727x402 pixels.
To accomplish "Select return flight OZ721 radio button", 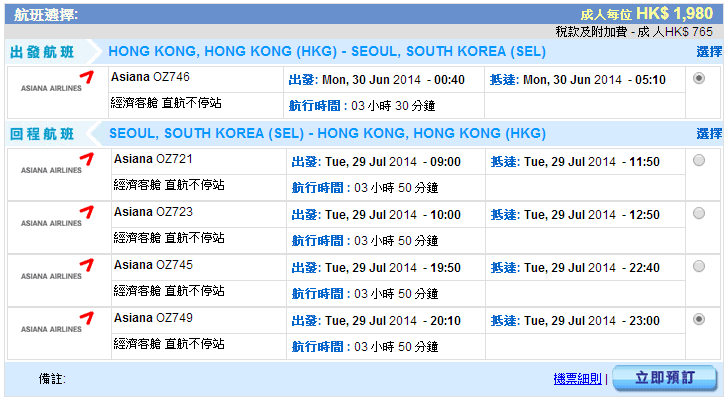I will (698, 159).
